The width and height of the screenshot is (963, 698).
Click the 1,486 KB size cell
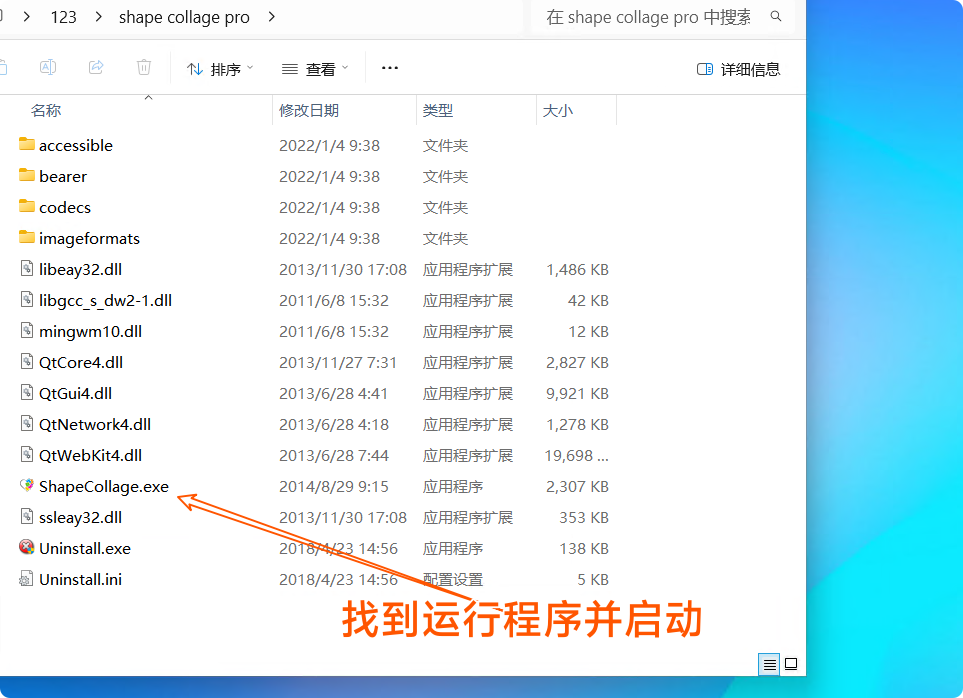coord(577,270)
